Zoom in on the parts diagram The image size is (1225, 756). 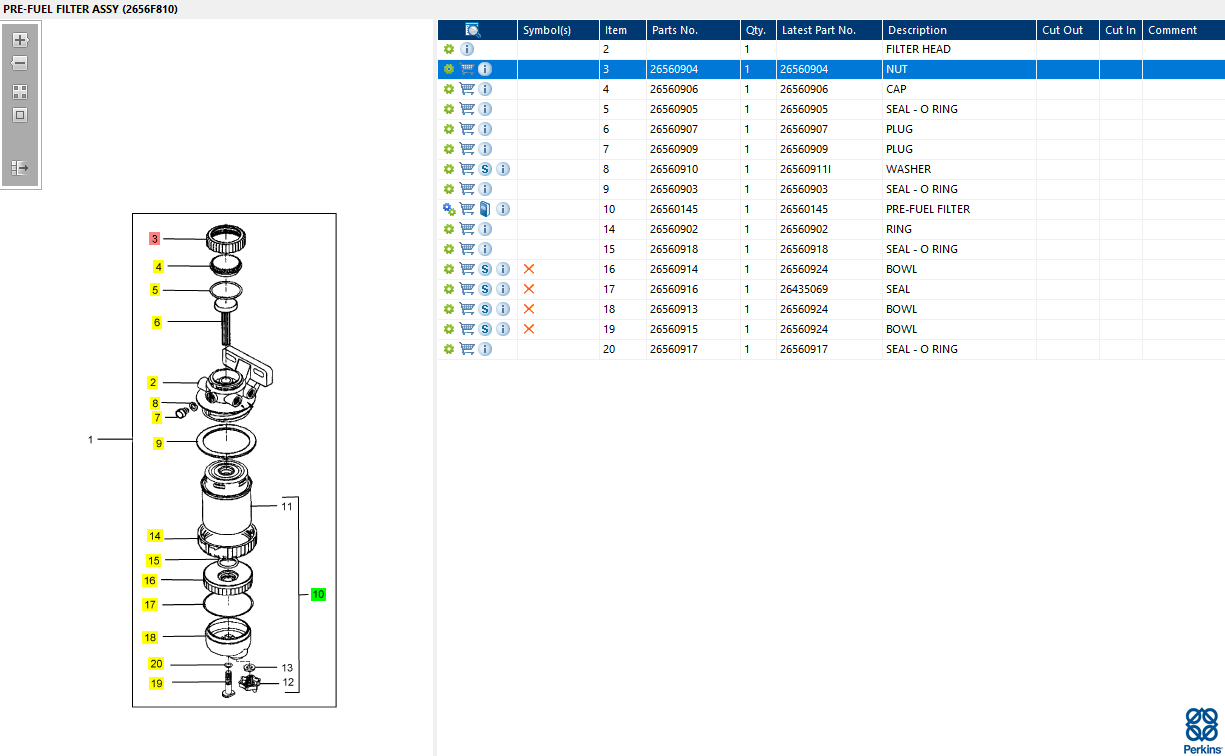20,40
